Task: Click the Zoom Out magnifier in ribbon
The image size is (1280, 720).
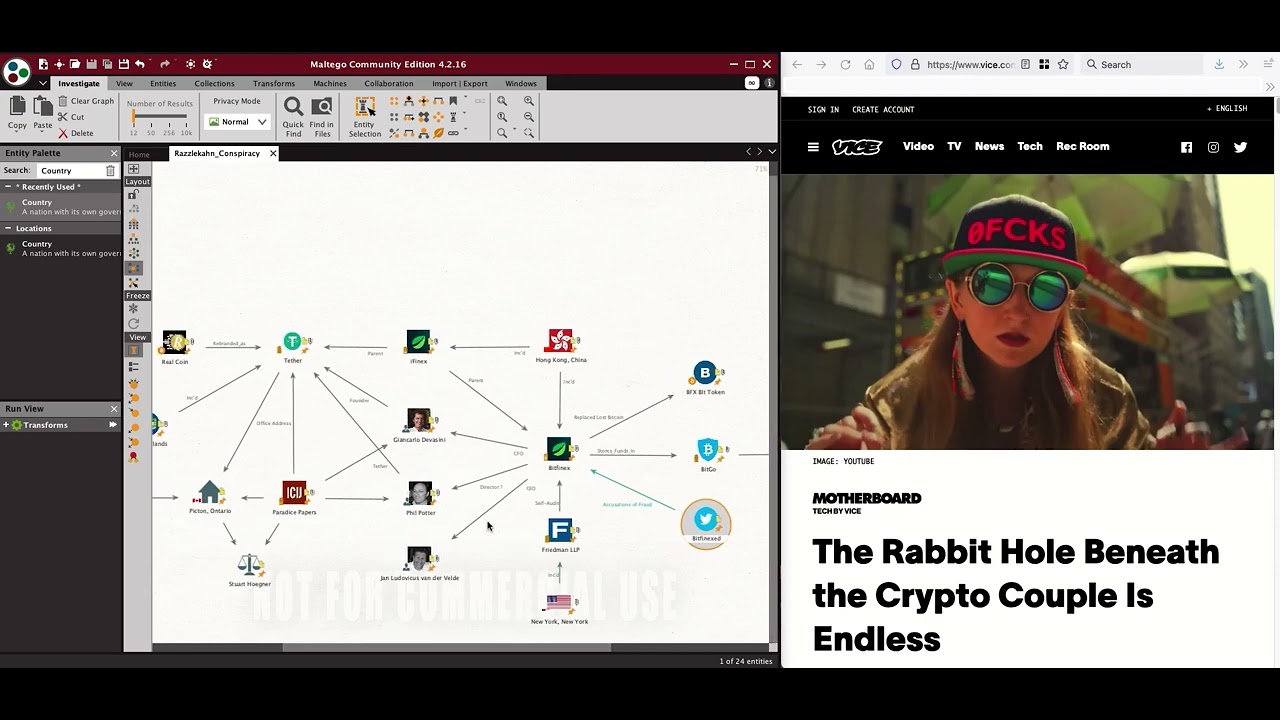Action: point(529,117)
